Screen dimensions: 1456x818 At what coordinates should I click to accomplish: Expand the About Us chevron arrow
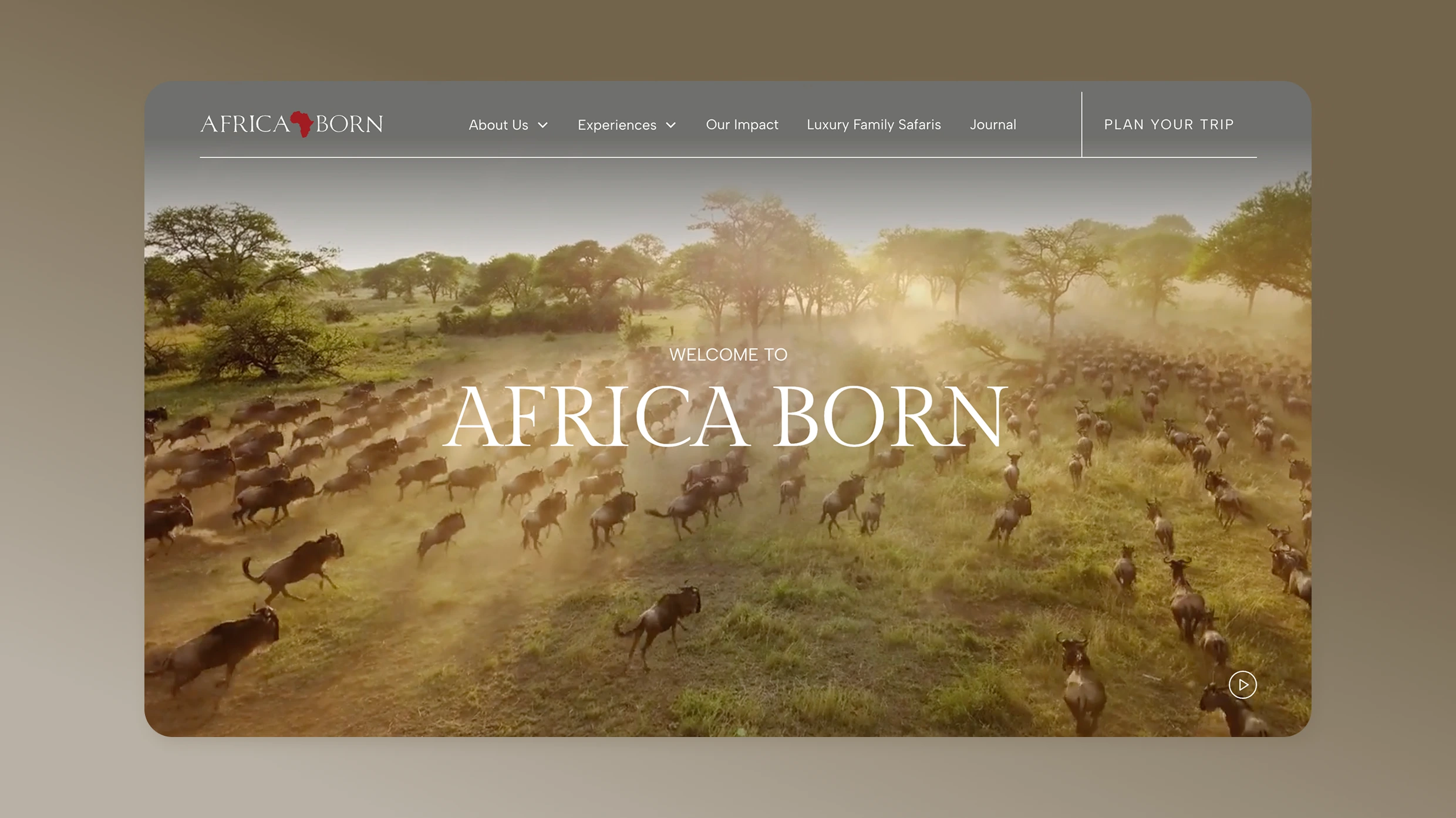click(543, 125)
